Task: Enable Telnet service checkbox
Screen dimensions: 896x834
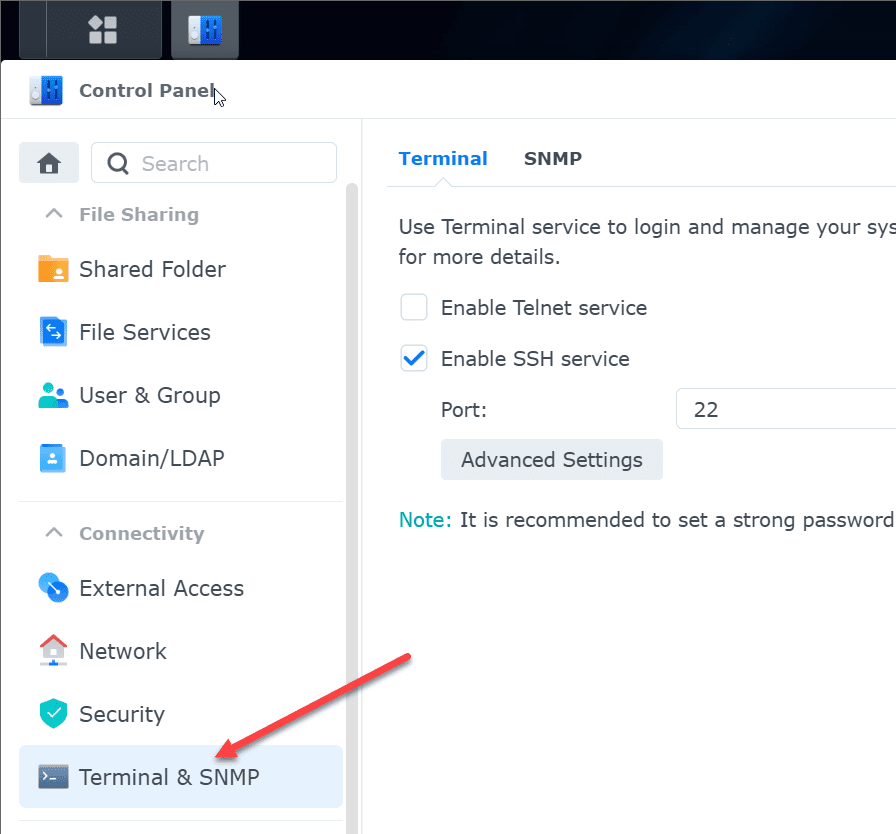Action: point(414,307)
